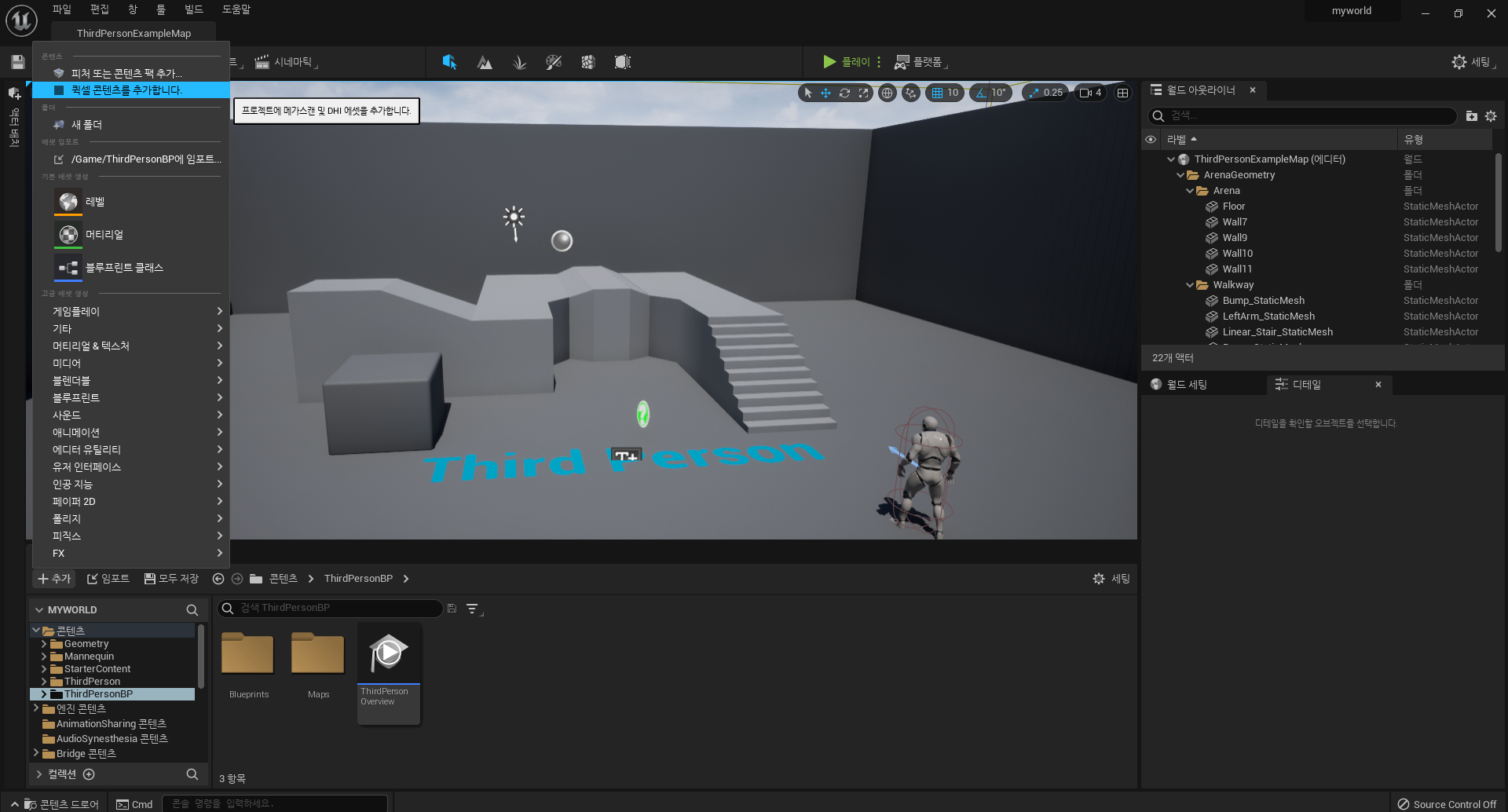Viewport: 1508px width, 812px height.
Task: Open World Outliner settings gear icon
Action: [1491, 116]
